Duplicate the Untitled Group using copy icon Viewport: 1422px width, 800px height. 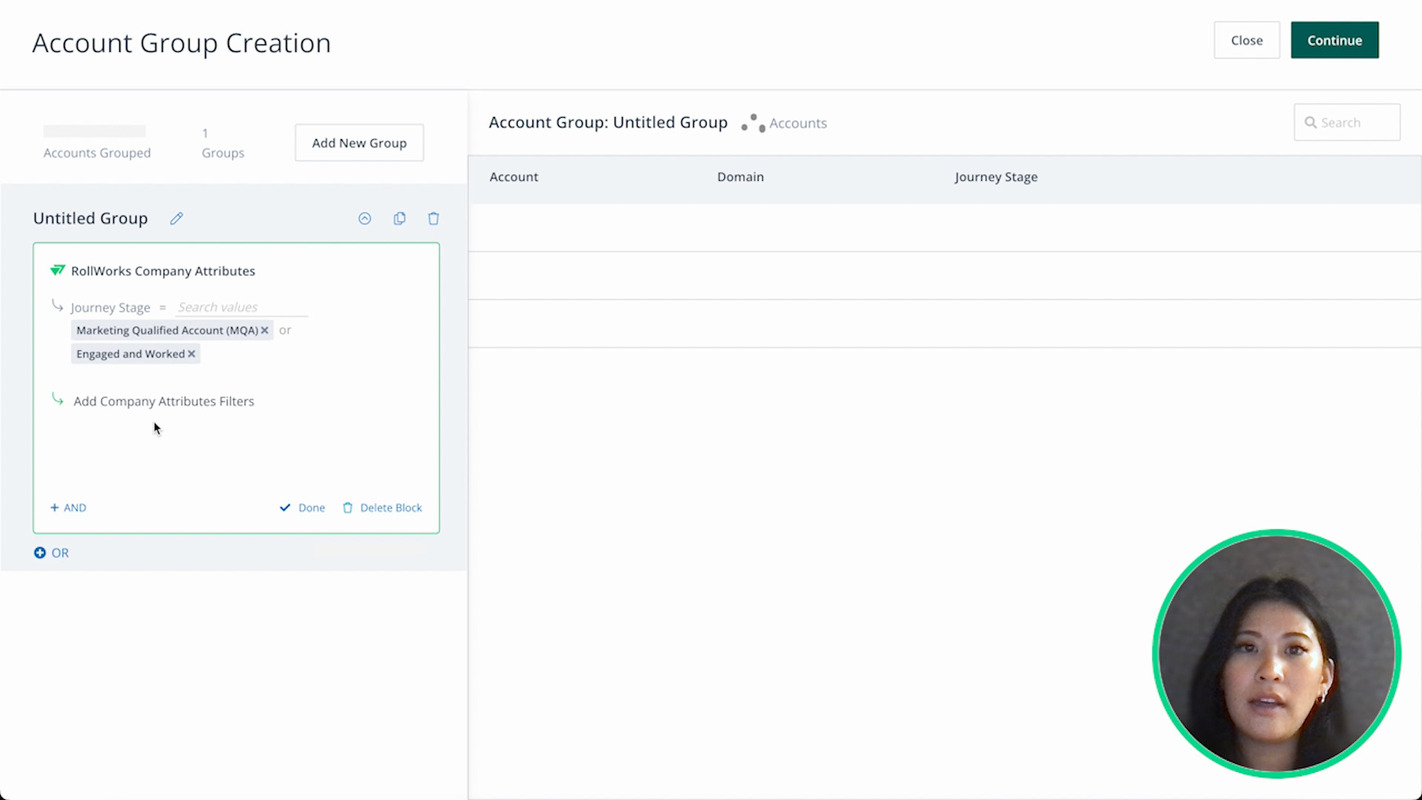pos(399,218)
